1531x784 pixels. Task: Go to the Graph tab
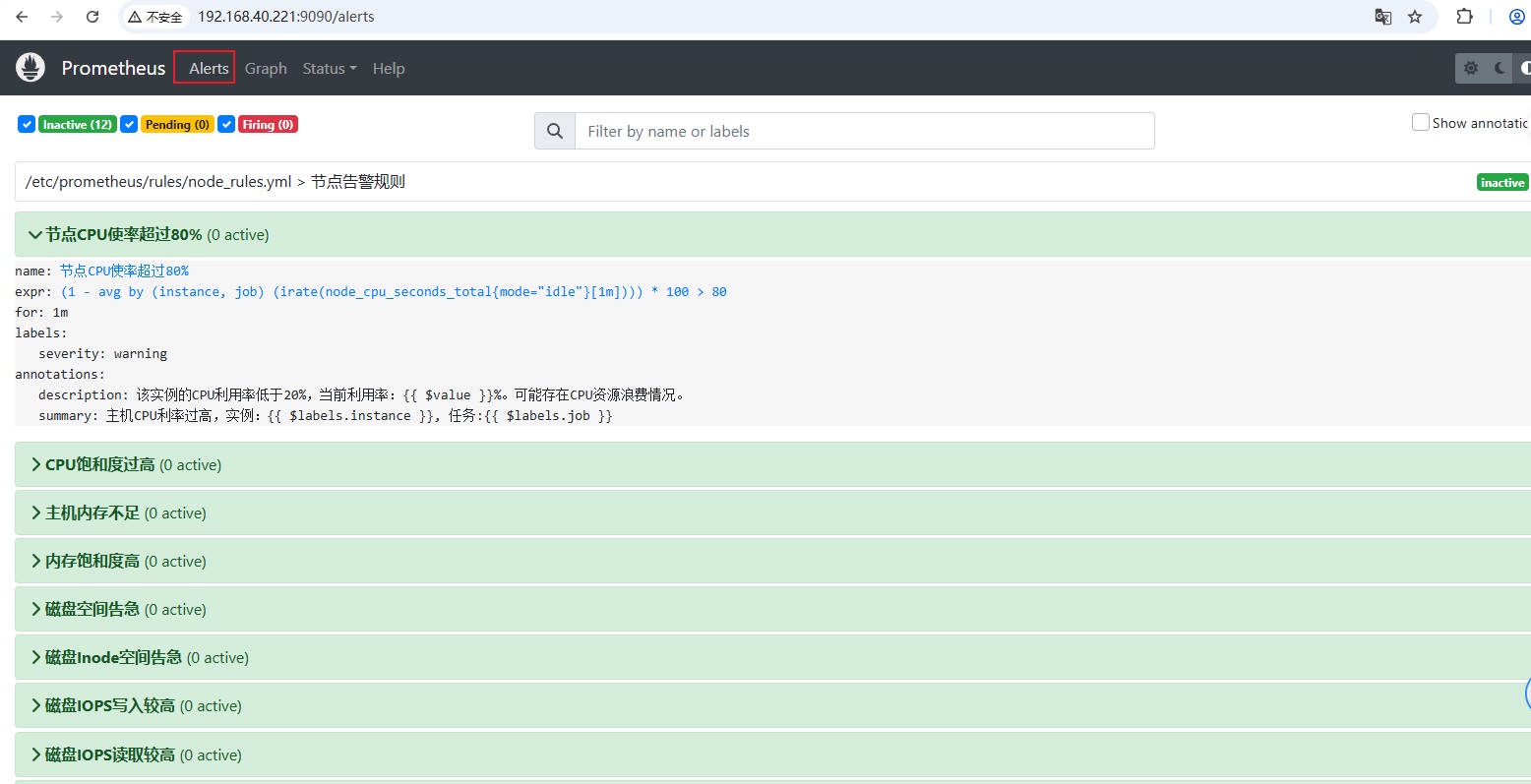point(266,68)
